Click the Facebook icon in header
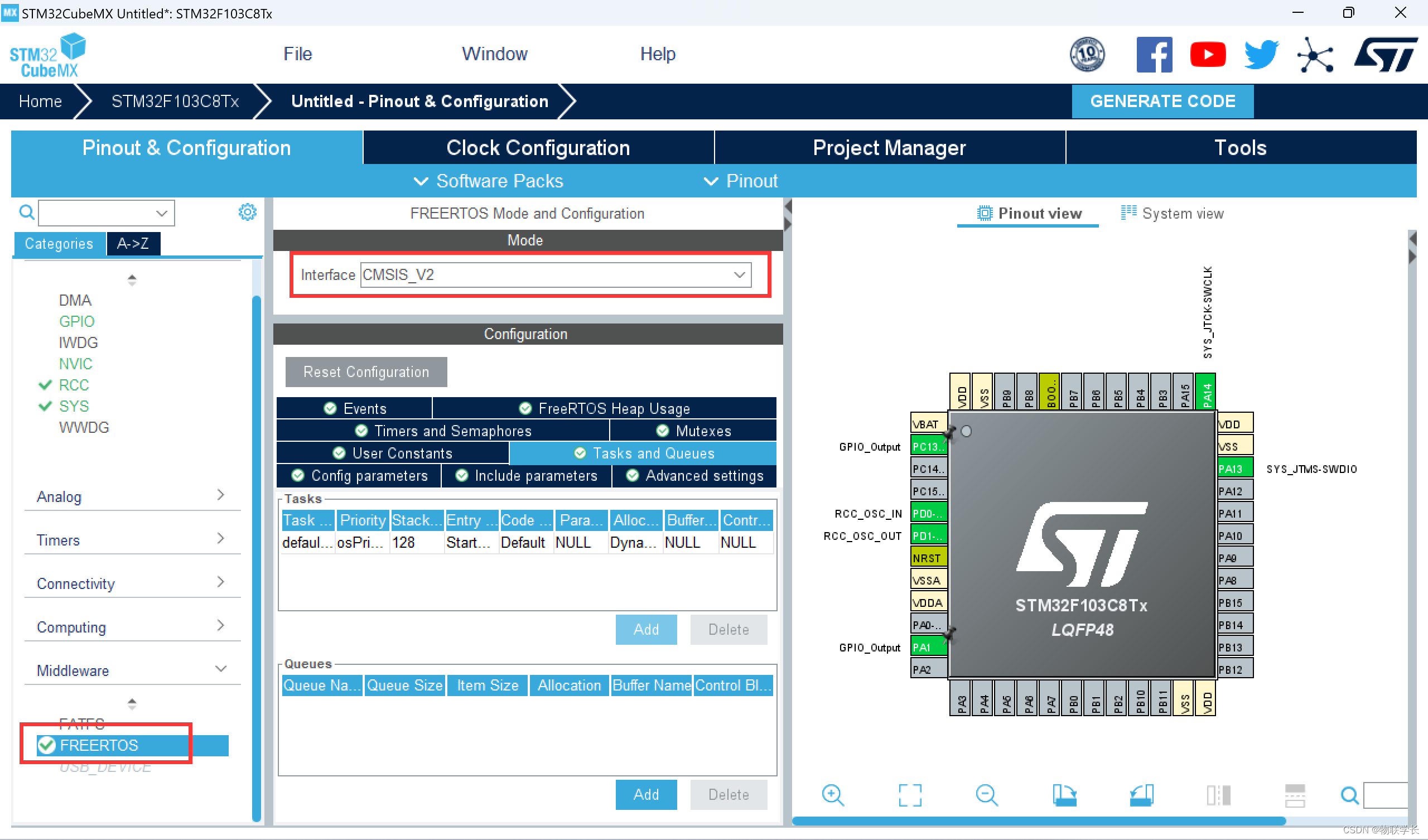Screen dimensions: 1428x840 (1154, 55)
